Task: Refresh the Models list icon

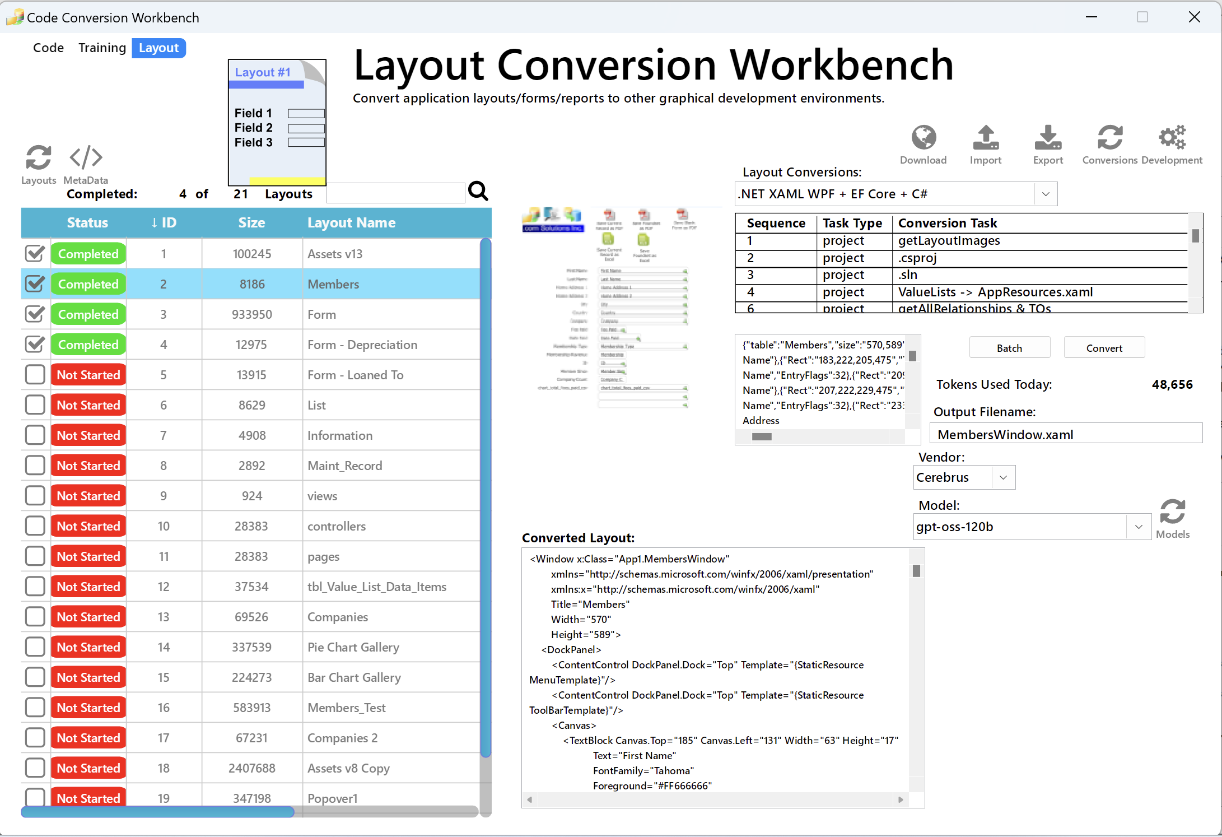Action: pos(1172,512)
